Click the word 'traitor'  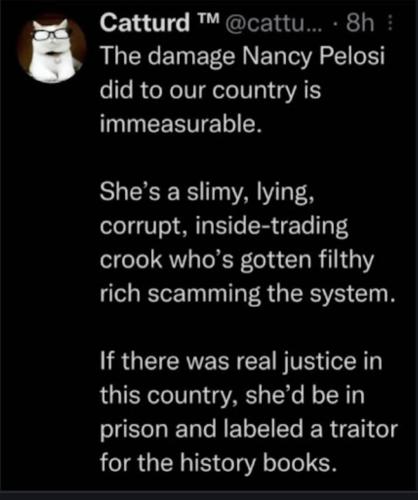click(364, 429)
